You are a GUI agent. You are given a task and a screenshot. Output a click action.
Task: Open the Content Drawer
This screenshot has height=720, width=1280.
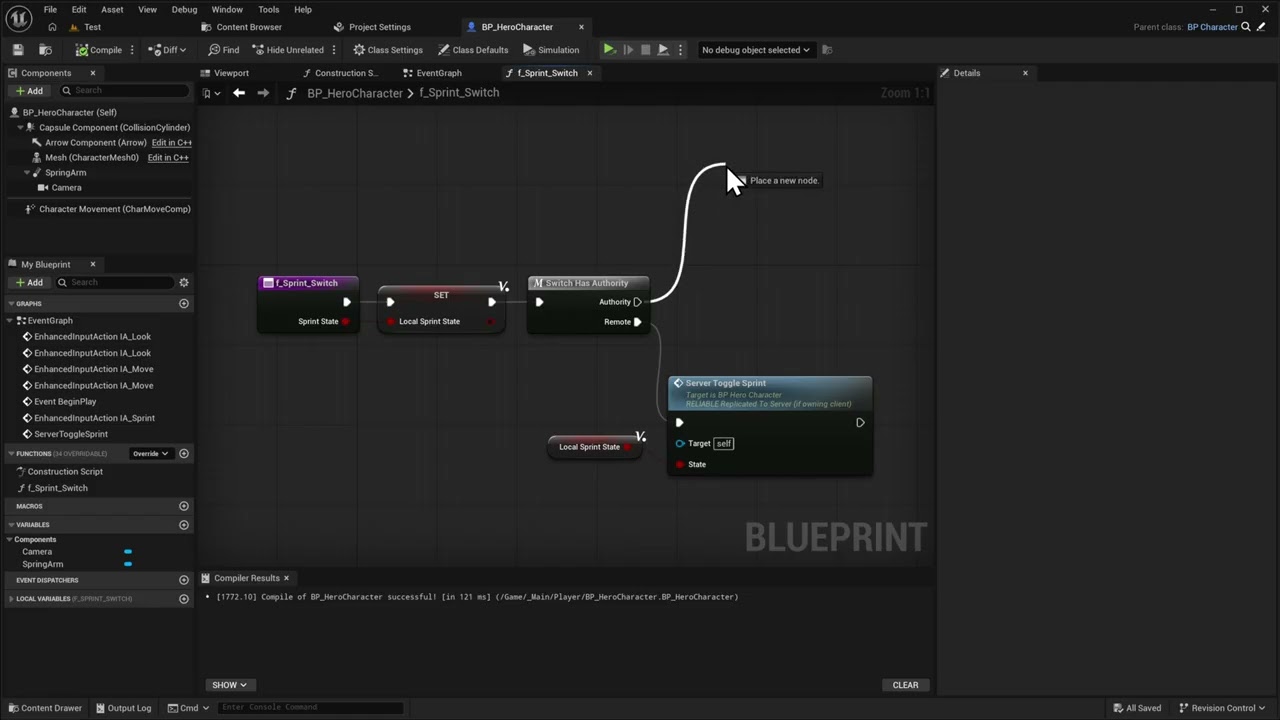[x=45, y=708]
